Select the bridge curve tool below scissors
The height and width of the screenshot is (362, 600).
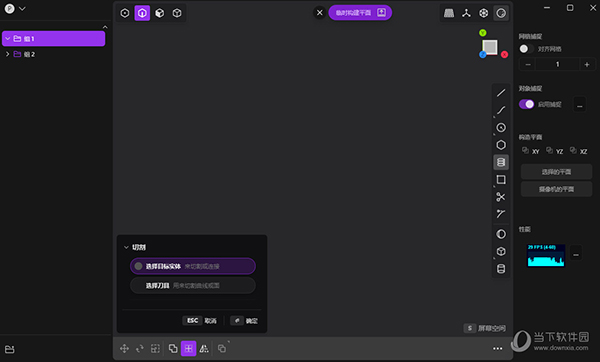coord(501,214)
